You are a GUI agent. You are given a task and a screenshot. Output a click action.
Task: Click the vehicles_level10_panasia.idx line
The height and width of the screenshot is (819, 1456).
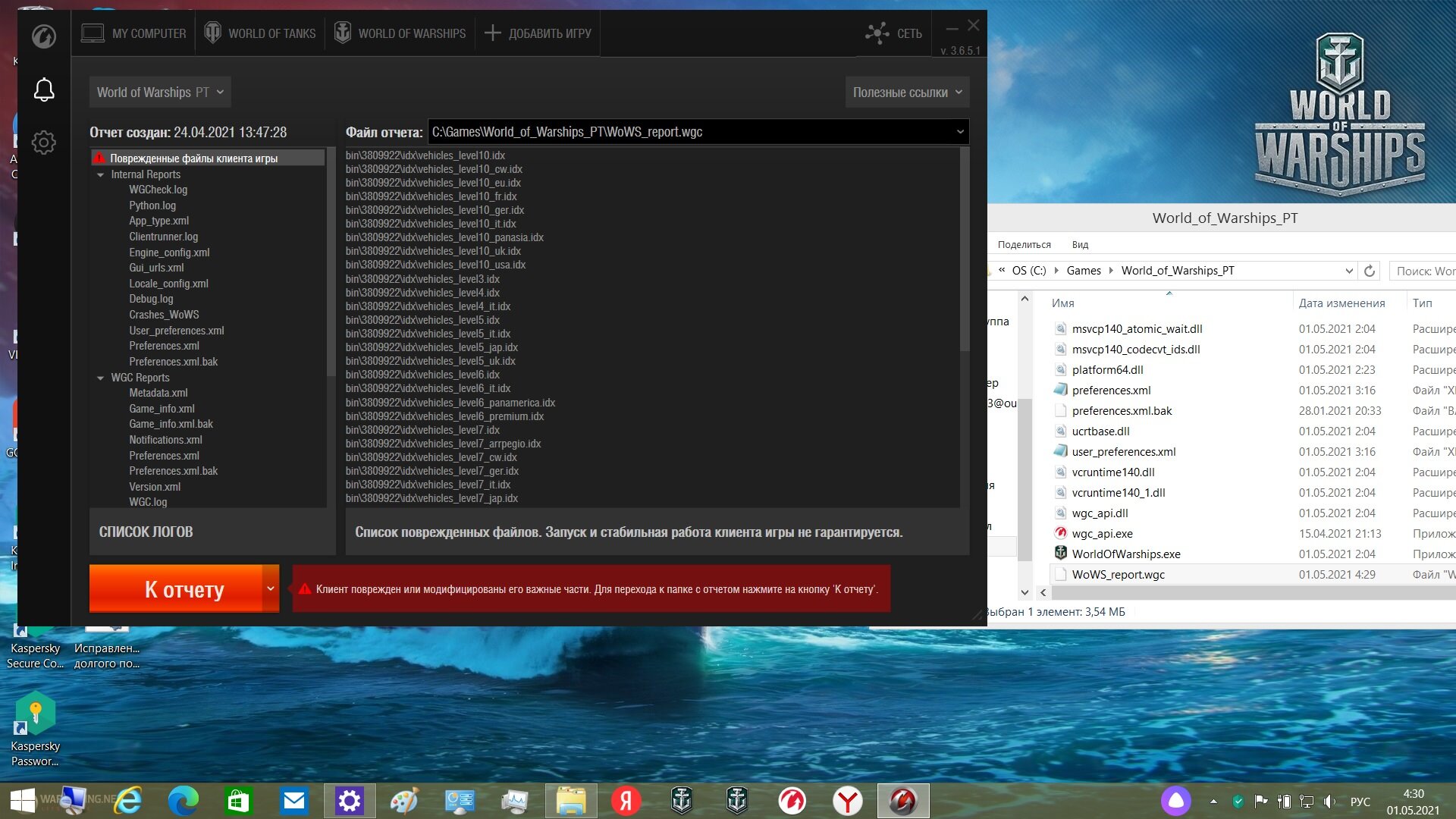click(444, 237)
